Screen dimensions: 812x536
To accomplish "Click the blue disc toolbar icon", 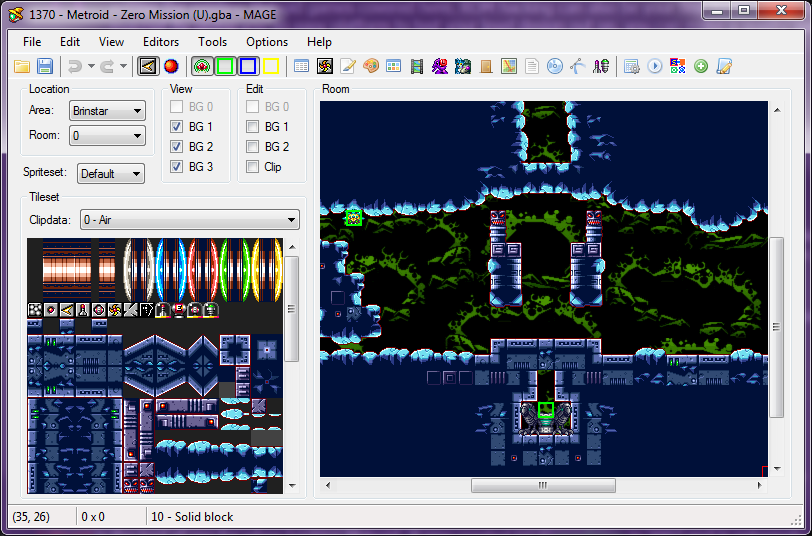I will pyautogui.click(x=555, y=66).
